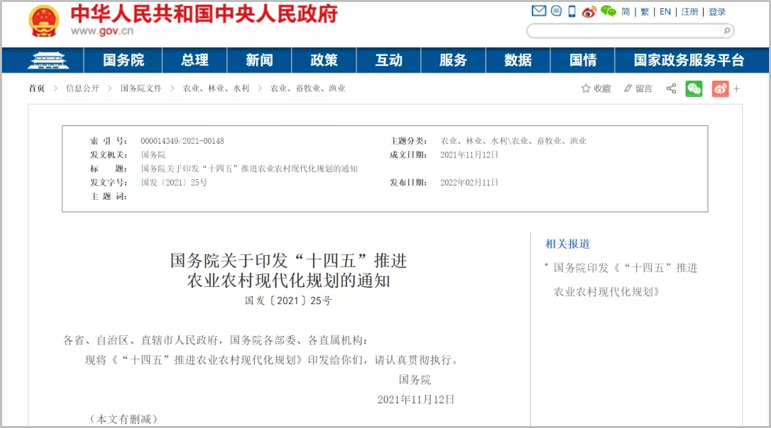The image size is (771, 428).
Task: Click into the site search field
Action: [x=622, y=31]
